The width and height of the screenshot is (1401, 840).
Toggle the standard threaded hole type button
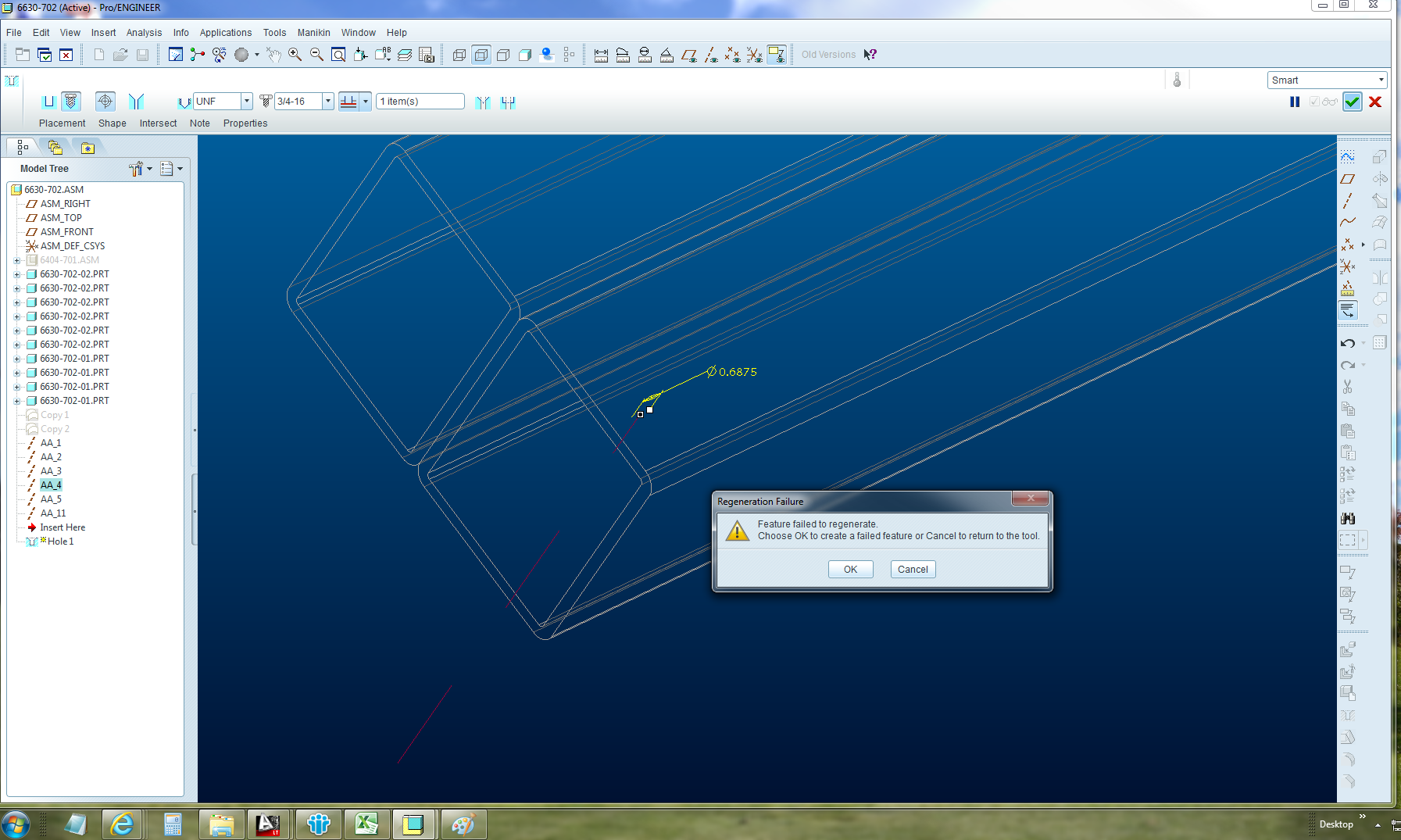tap(71, 102)
